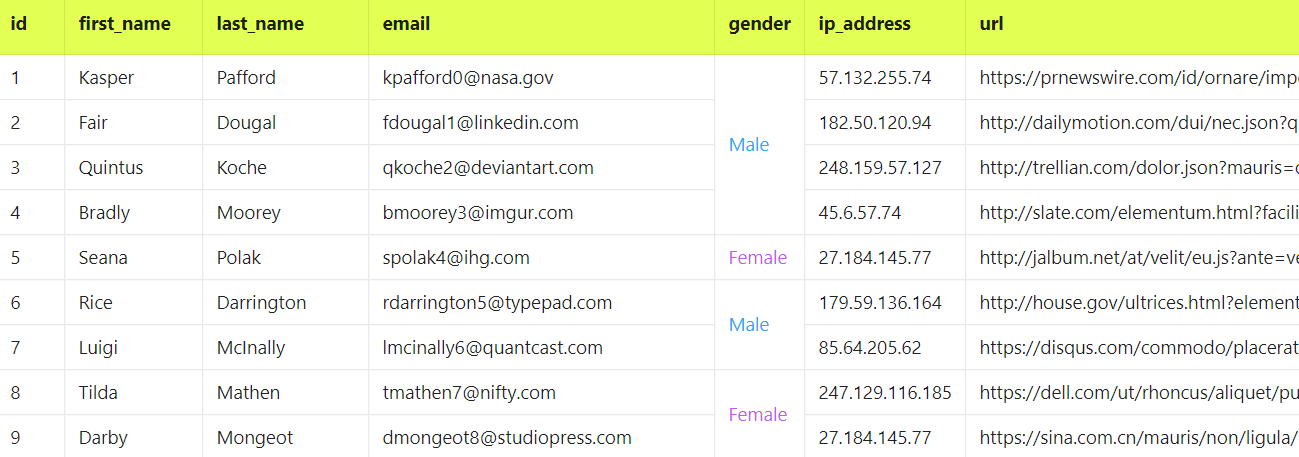Click IP address 27.184.145.77 in Darby's row
Image resolution: width=1299 pixels, height=457 pixels.
[x=885, y=437]
